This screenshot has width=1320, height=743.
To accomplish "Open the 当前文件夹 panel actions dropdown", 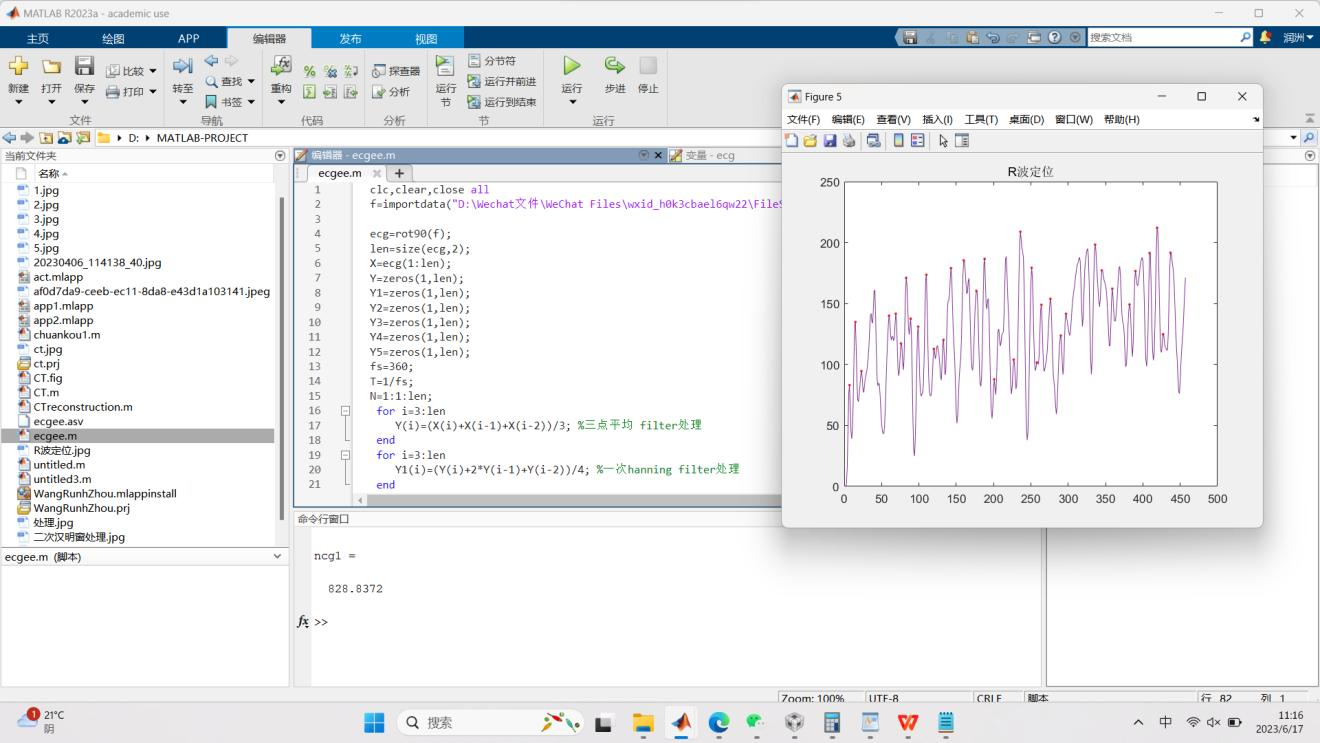I will tap(280, 156).
